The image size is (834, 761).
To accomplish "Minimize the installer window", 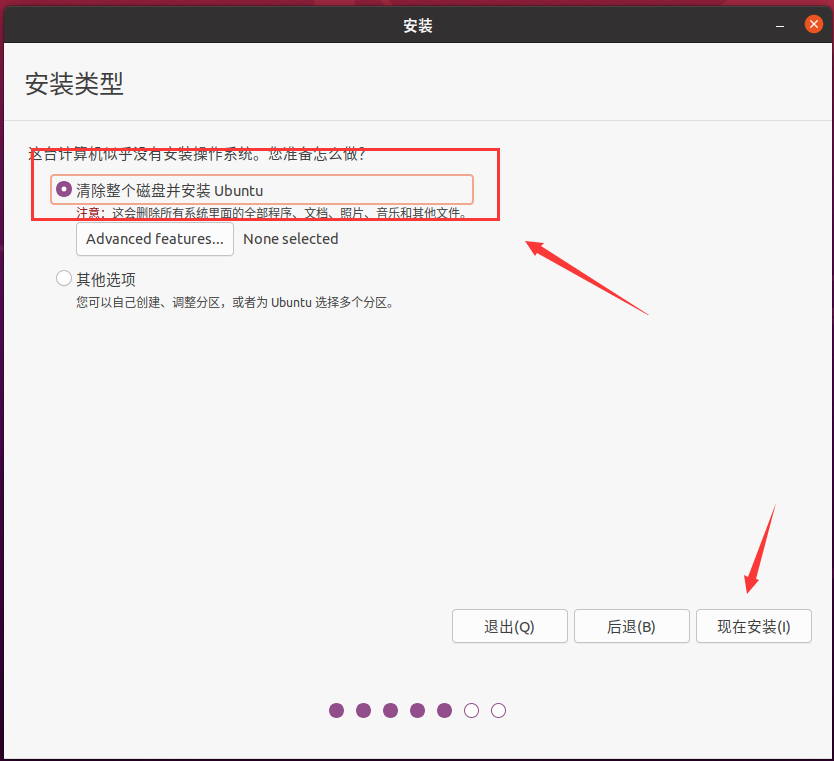I will click(x=780, y=26).
